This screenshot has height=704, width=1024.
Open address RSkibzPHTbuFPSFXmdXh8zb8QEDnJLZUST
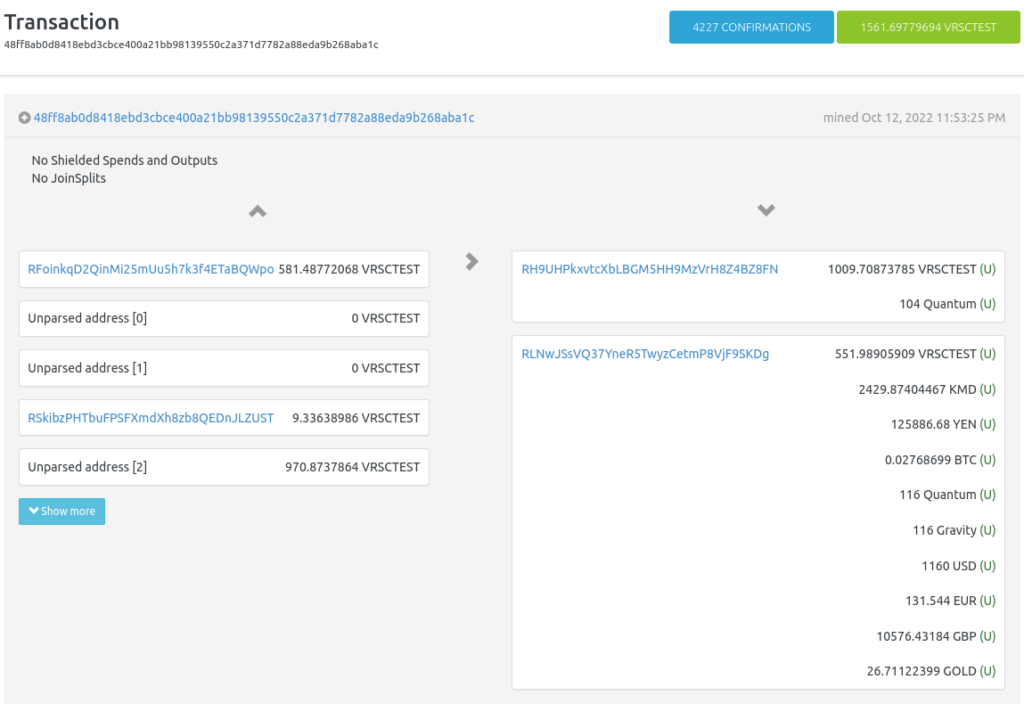[151, 418]
